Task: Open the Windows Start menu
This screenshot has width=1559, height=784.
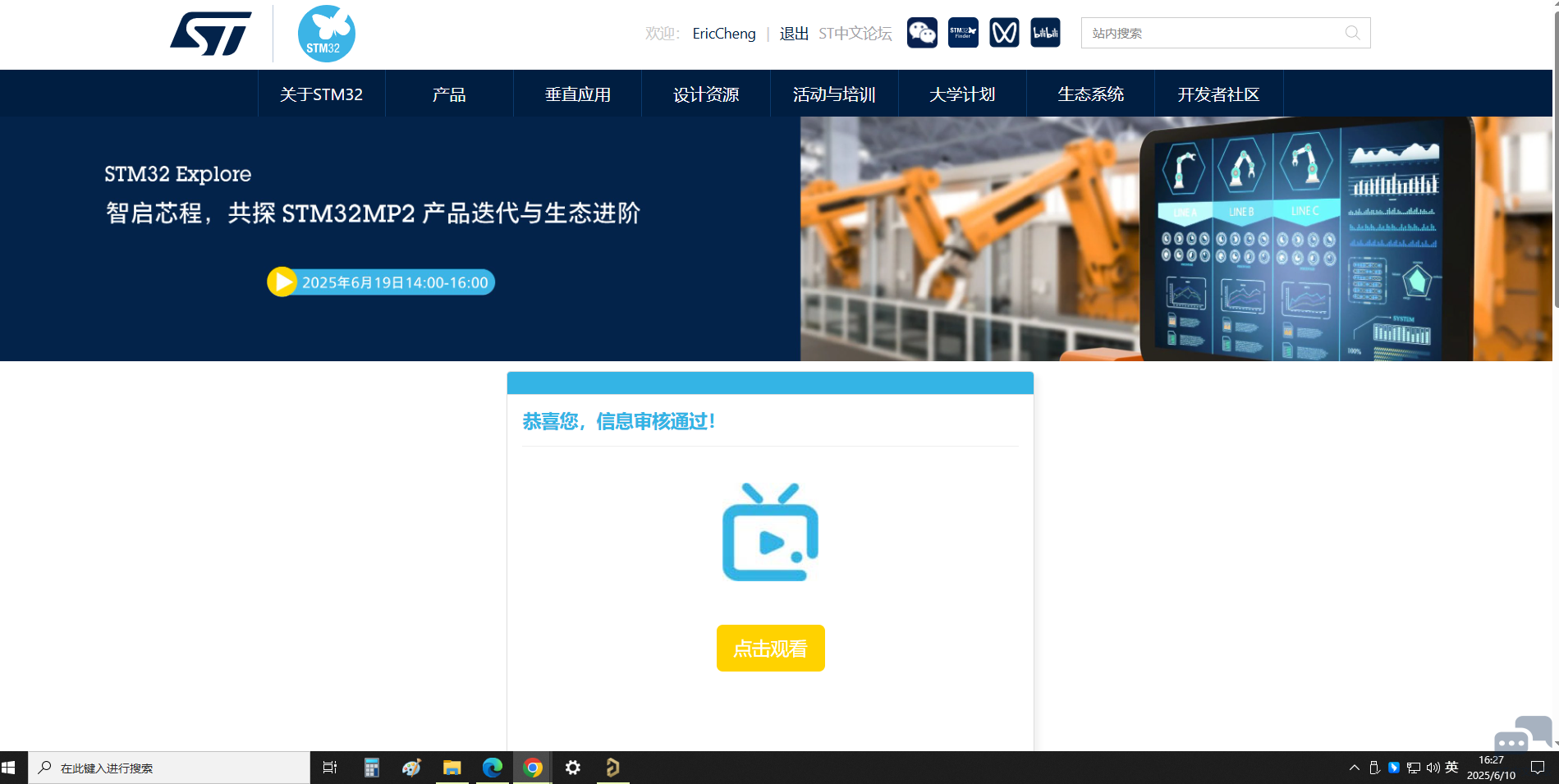Action: coord(9,768)
